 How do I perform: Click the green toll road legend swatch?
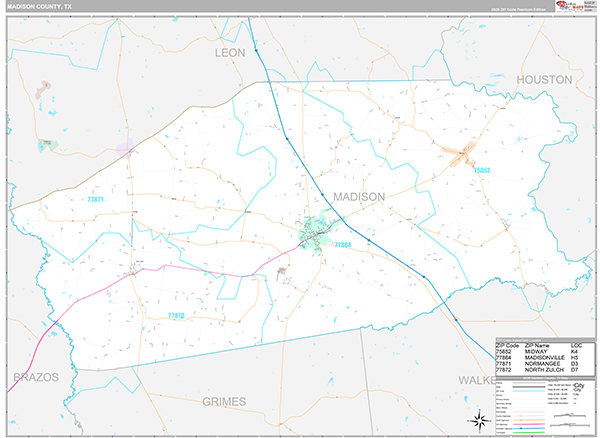coord(529,433)
